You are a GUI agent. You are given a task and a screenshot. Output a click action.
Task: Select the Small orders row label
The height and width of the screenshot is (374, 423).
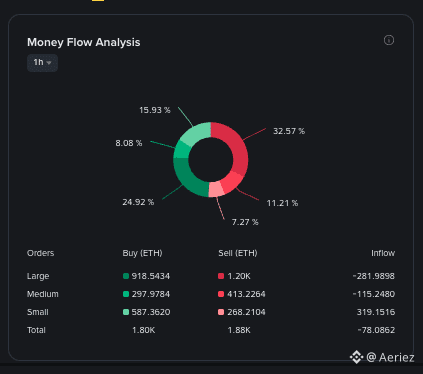pos(38,312)
